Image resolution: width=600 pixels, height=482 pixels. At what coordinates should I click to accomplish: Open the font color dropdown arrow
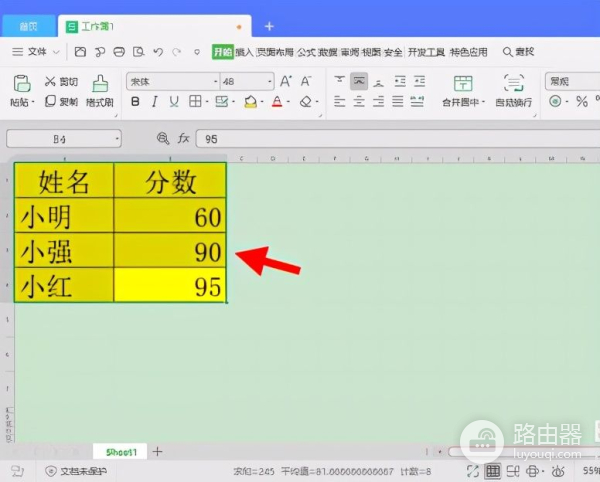pyautogui.click(x=288, y=102)
